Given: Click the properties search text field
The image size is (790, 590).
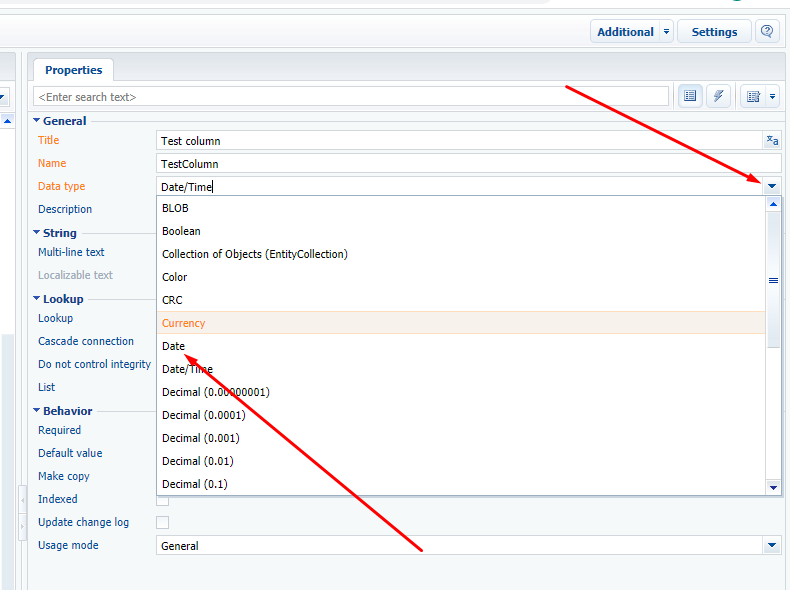Looking at the screenshot, I should pos(351,96).
